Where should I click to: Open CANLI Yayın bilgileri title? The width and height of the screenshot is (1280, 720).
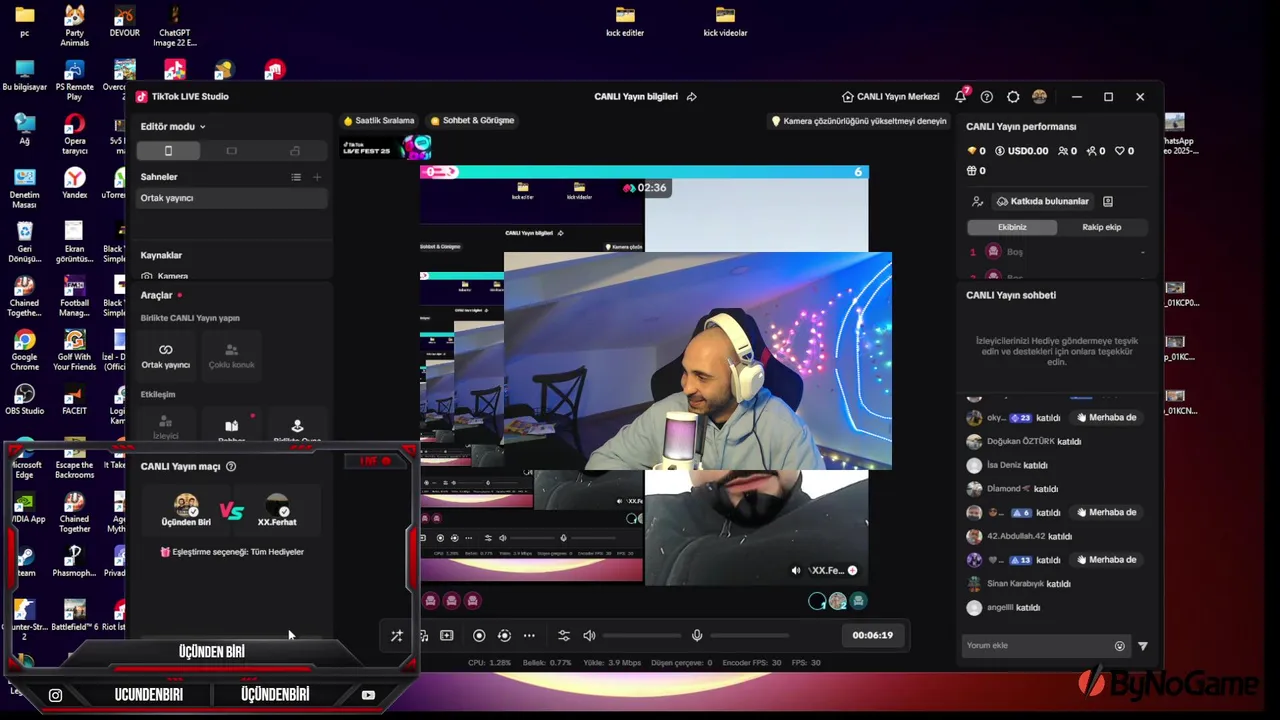[636, 97]
